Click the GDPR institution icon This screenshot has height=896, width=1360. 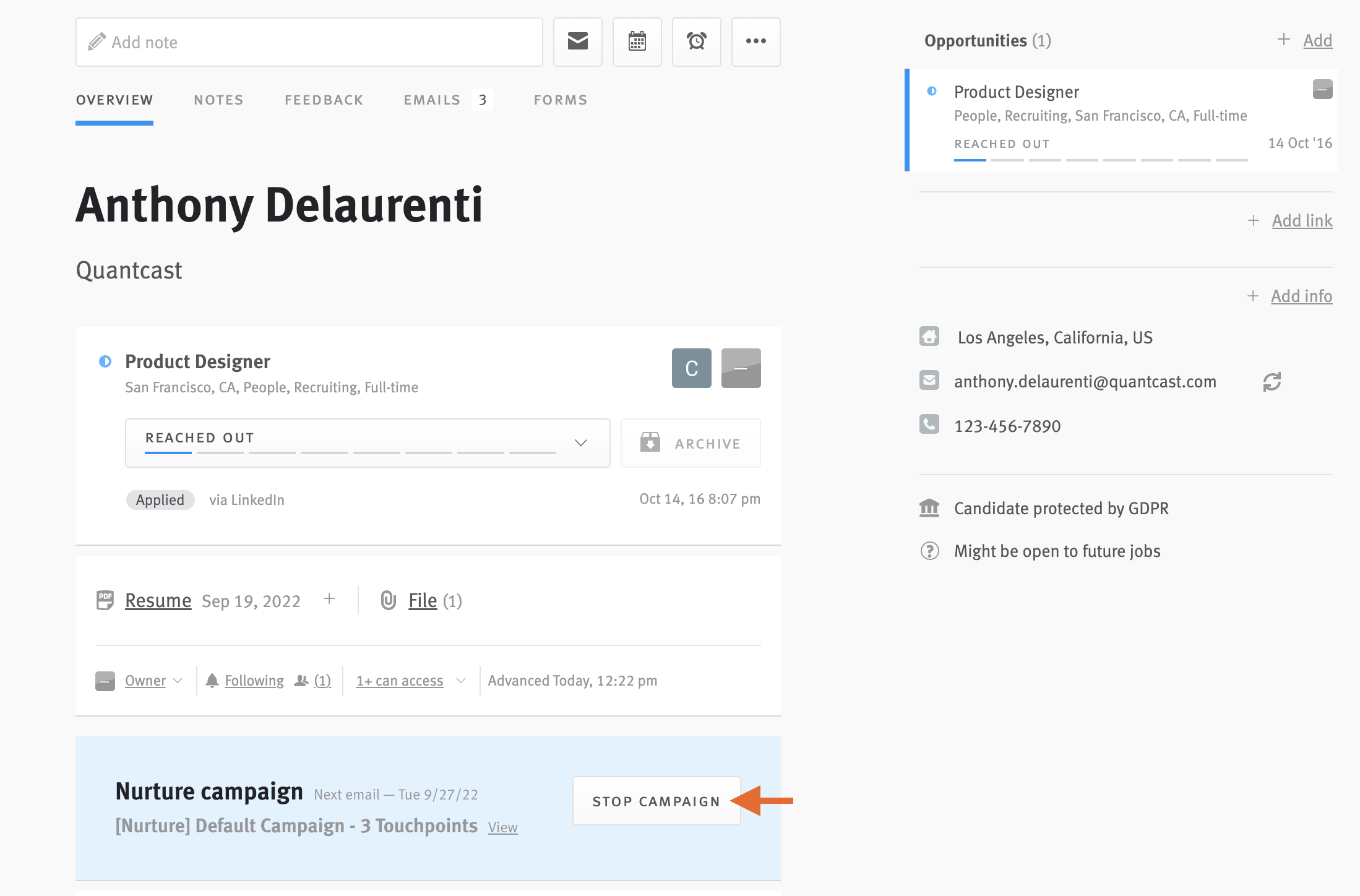click(929, 508)
